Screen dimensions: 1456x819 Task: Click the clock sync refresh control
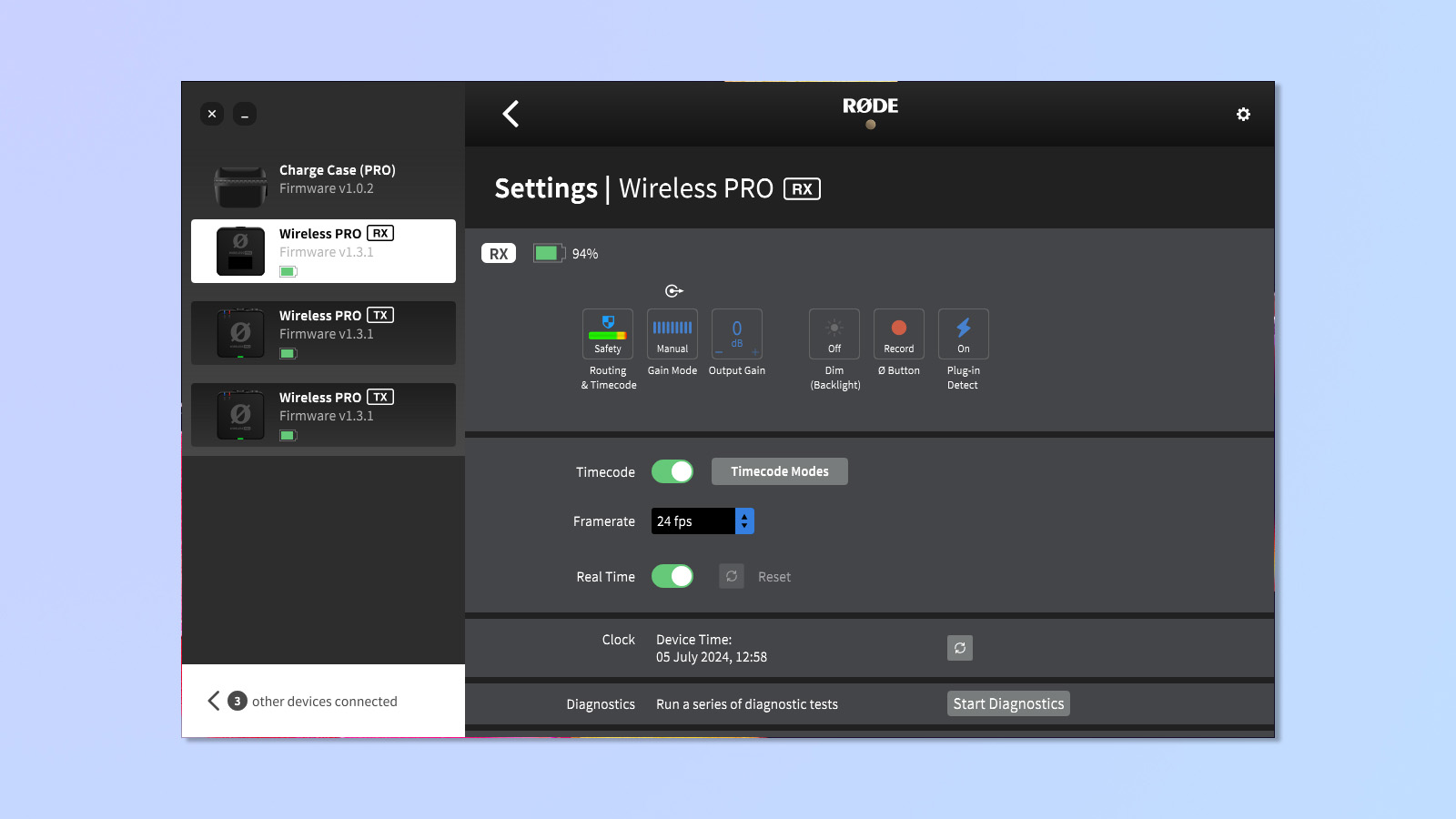coord(959,648)
